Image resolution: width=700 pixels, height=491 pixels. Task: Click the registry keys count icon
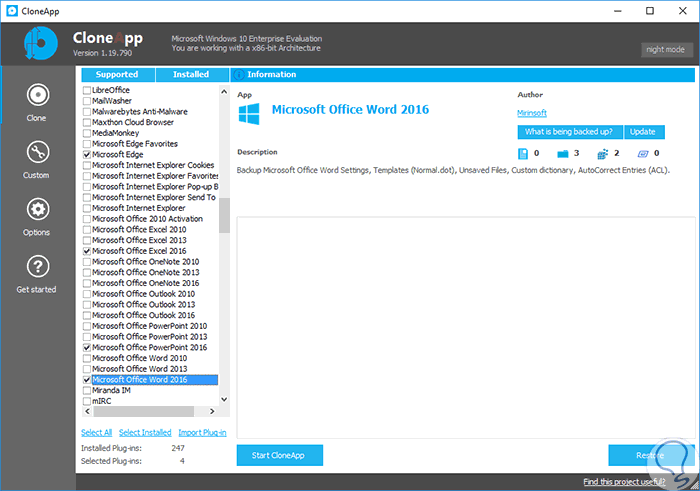coord(602,154)
